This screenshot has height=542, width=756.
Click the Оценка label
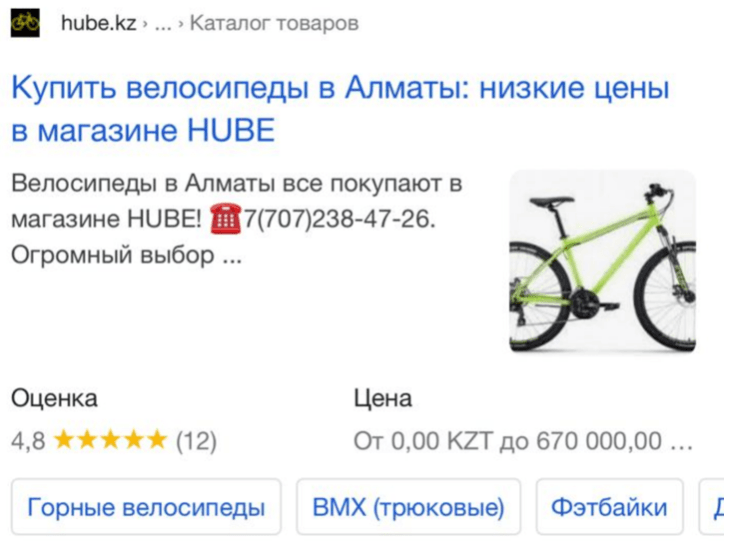54,399
